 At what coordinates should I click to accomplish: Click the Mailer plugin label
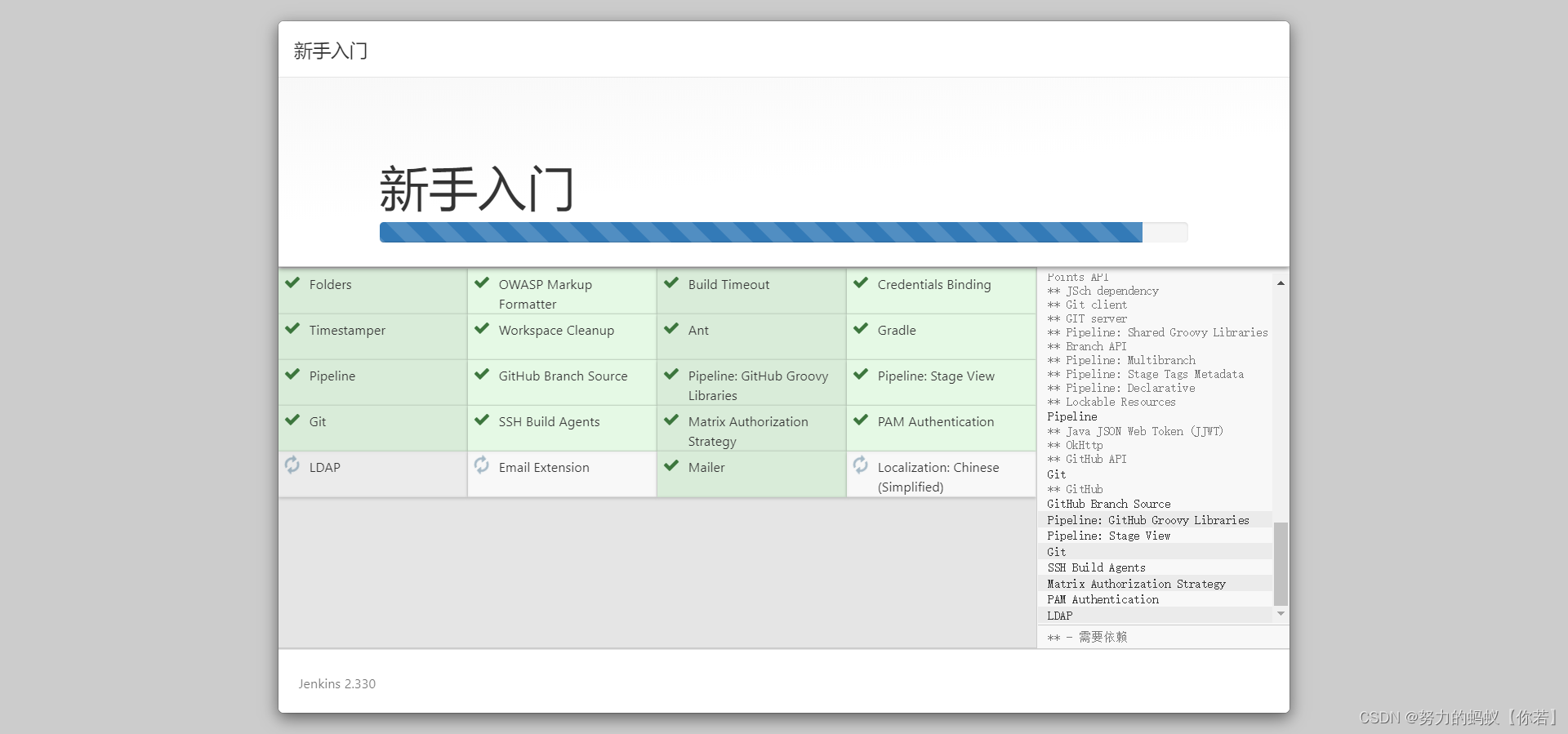706,467
